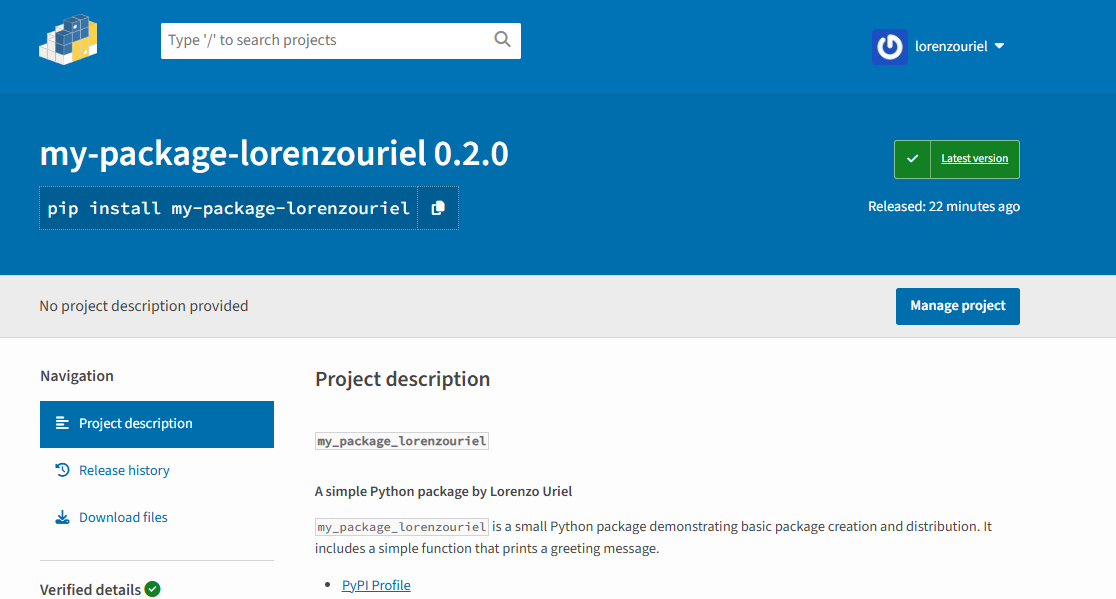This screenshot has width=1116, height=599.
Task: Click the PyPI blocks logo
Action: click(67, 42)
